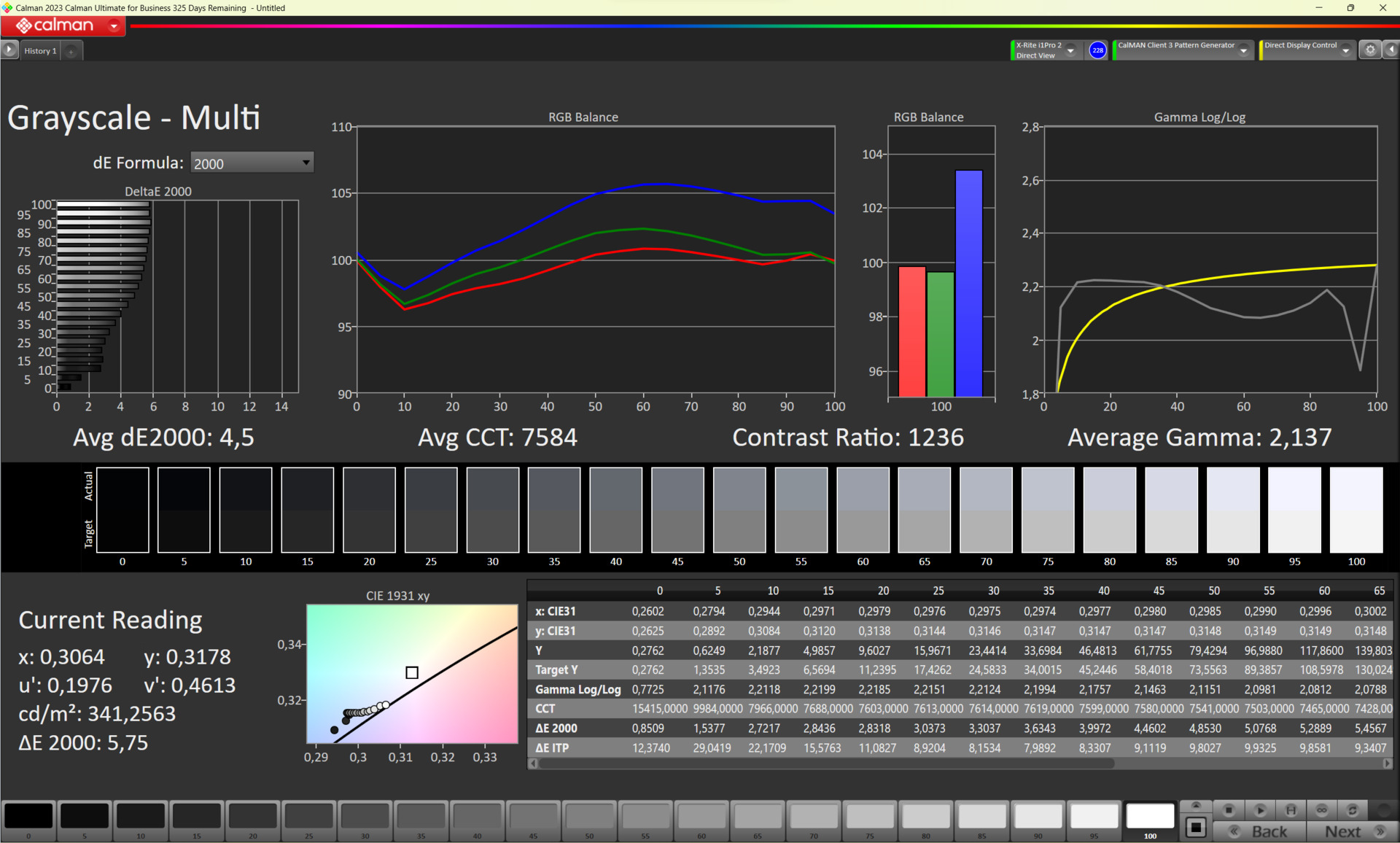Viewport: 1400px width, 843px height.
Task: Toggle the black pattern window square
Action: (x=1196, y=828)
